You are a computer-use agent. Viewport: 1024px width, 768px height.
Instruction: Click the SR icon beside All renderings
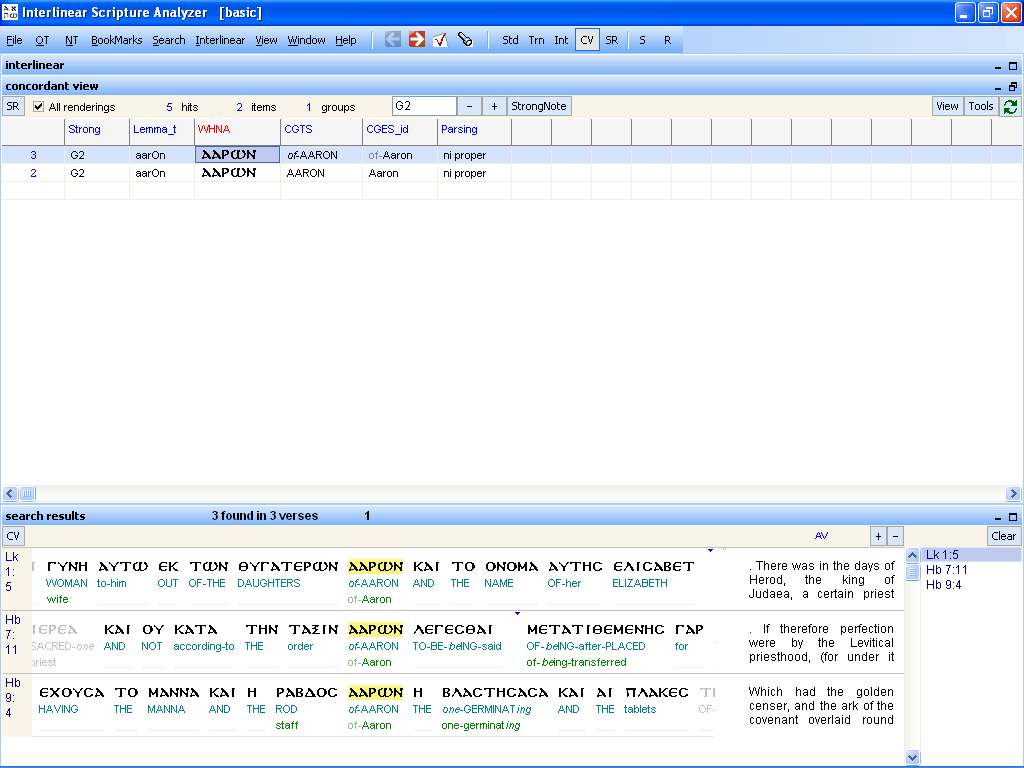click(13, 105)
